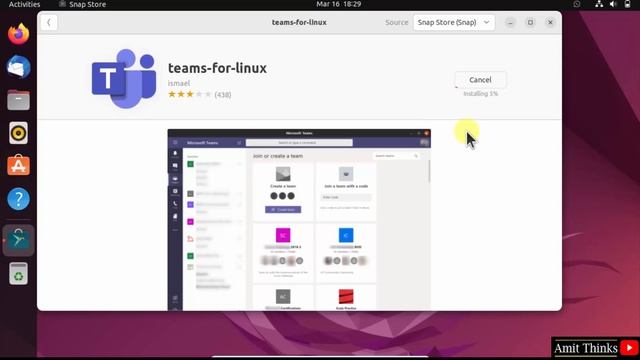Click Activities in the top bar

[x=24, y=4]
